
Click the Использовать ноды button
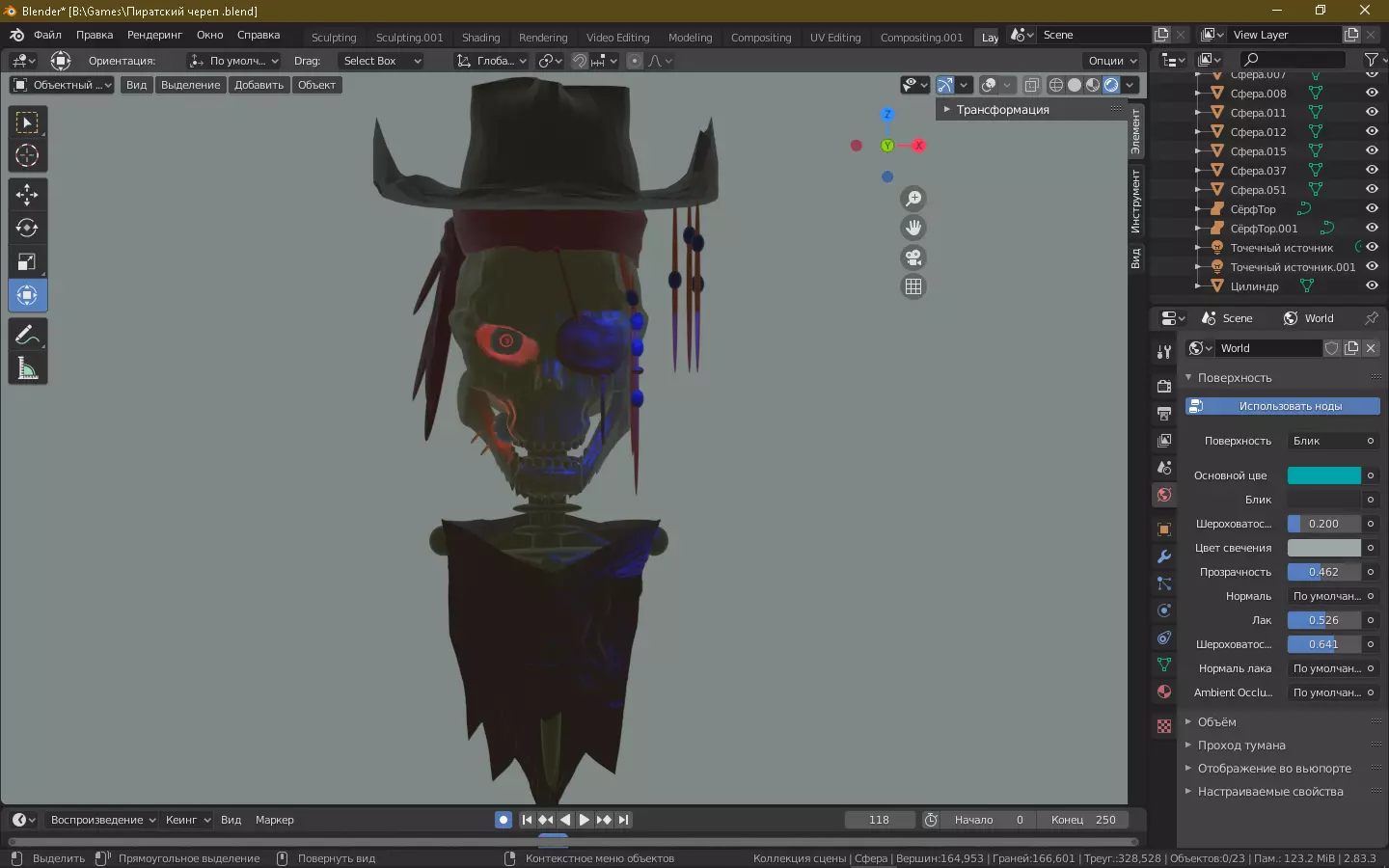[x=1282, y=406]
